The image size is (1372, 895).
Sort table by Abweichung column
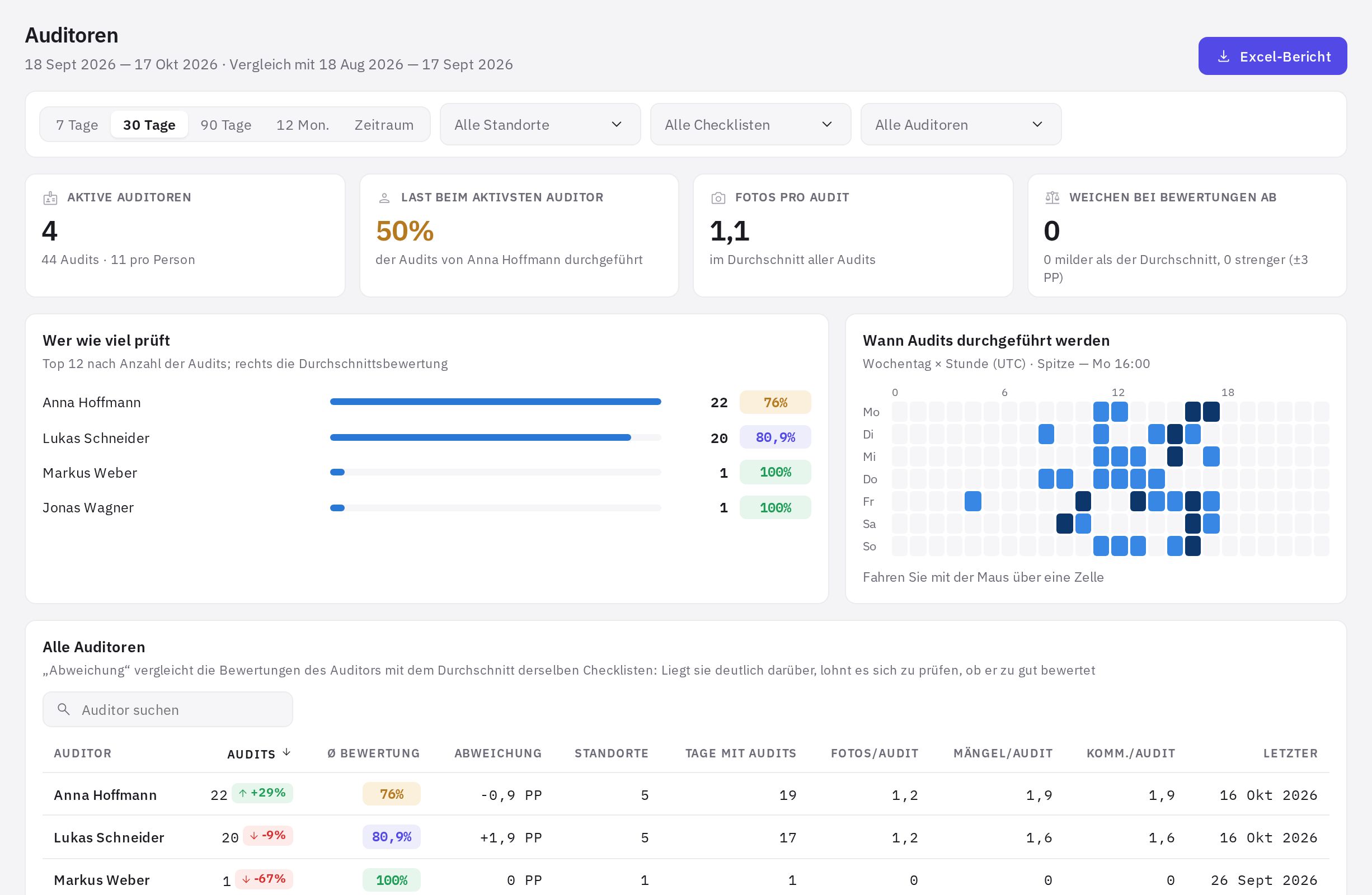click(x=498, y=753)
